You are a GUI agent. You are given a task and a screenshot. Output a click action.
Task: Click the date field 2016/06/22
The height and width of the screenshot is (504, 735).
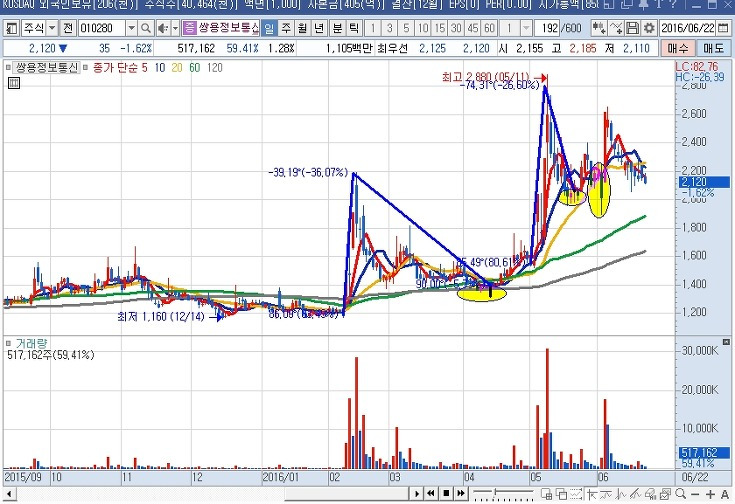[x=688, y=29]
